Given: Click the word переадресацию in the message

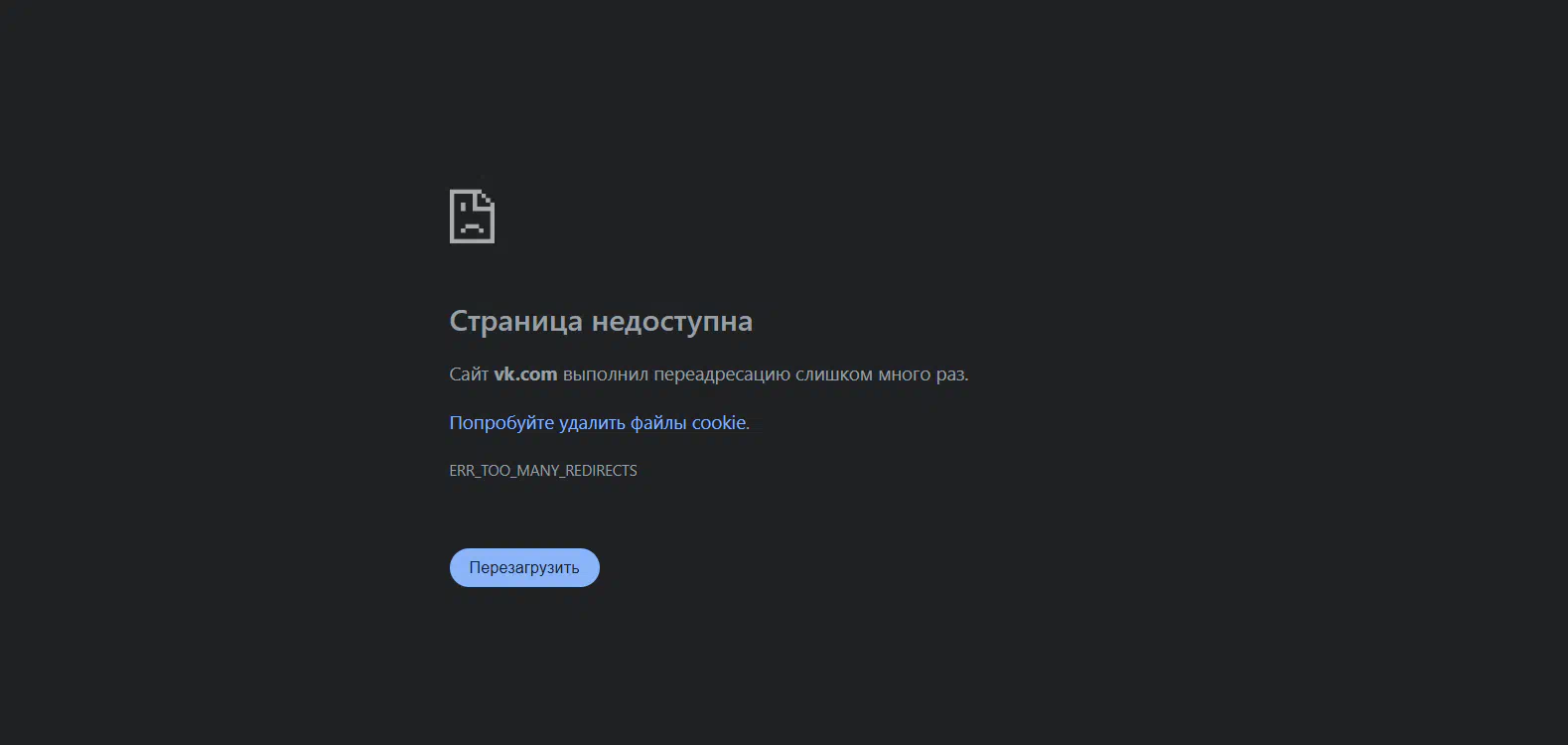Looking at the screenshot, I should click(x=722, y=375).
